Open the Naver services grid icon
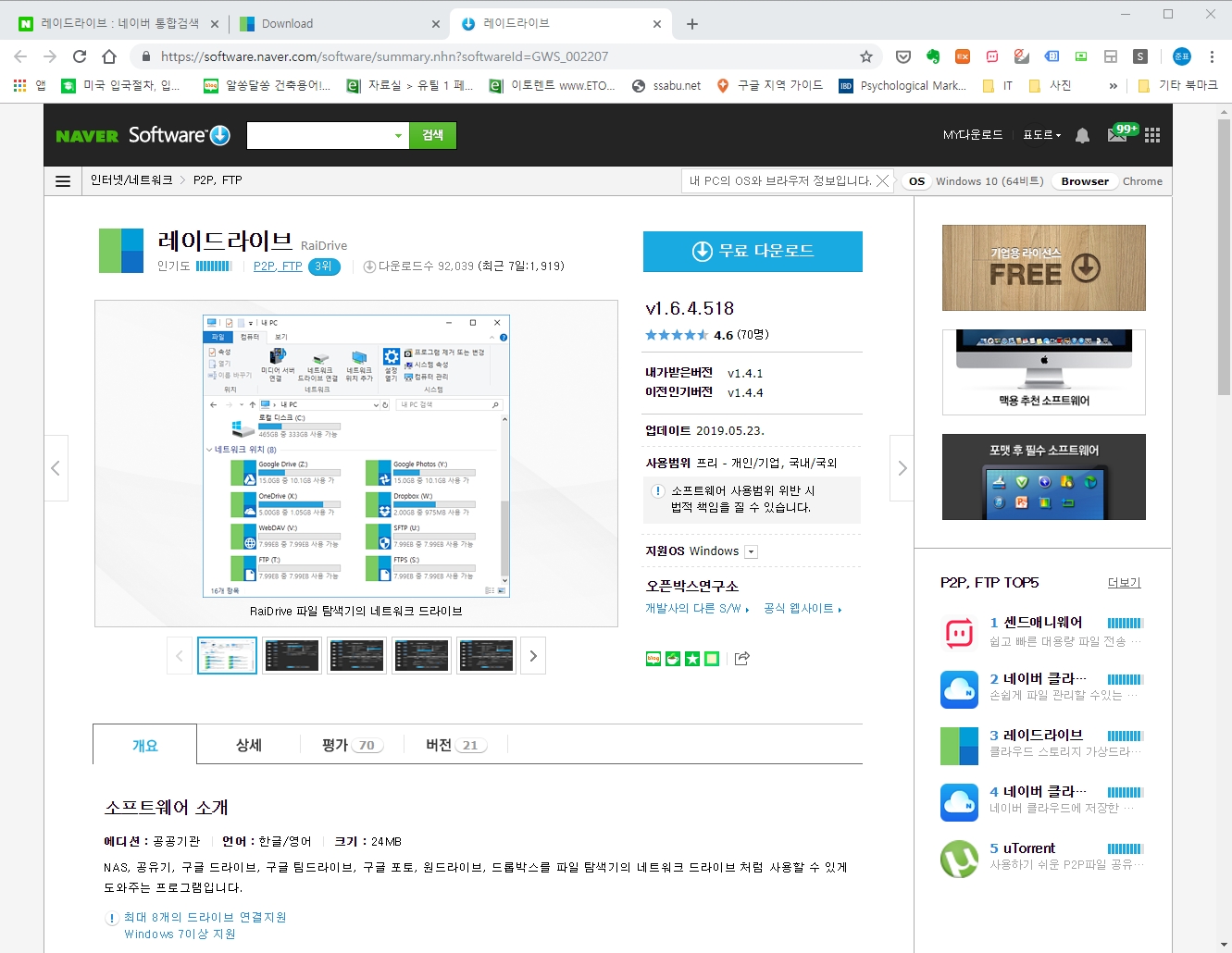The image size is (1232, 953). click(x=1152, y=135)
